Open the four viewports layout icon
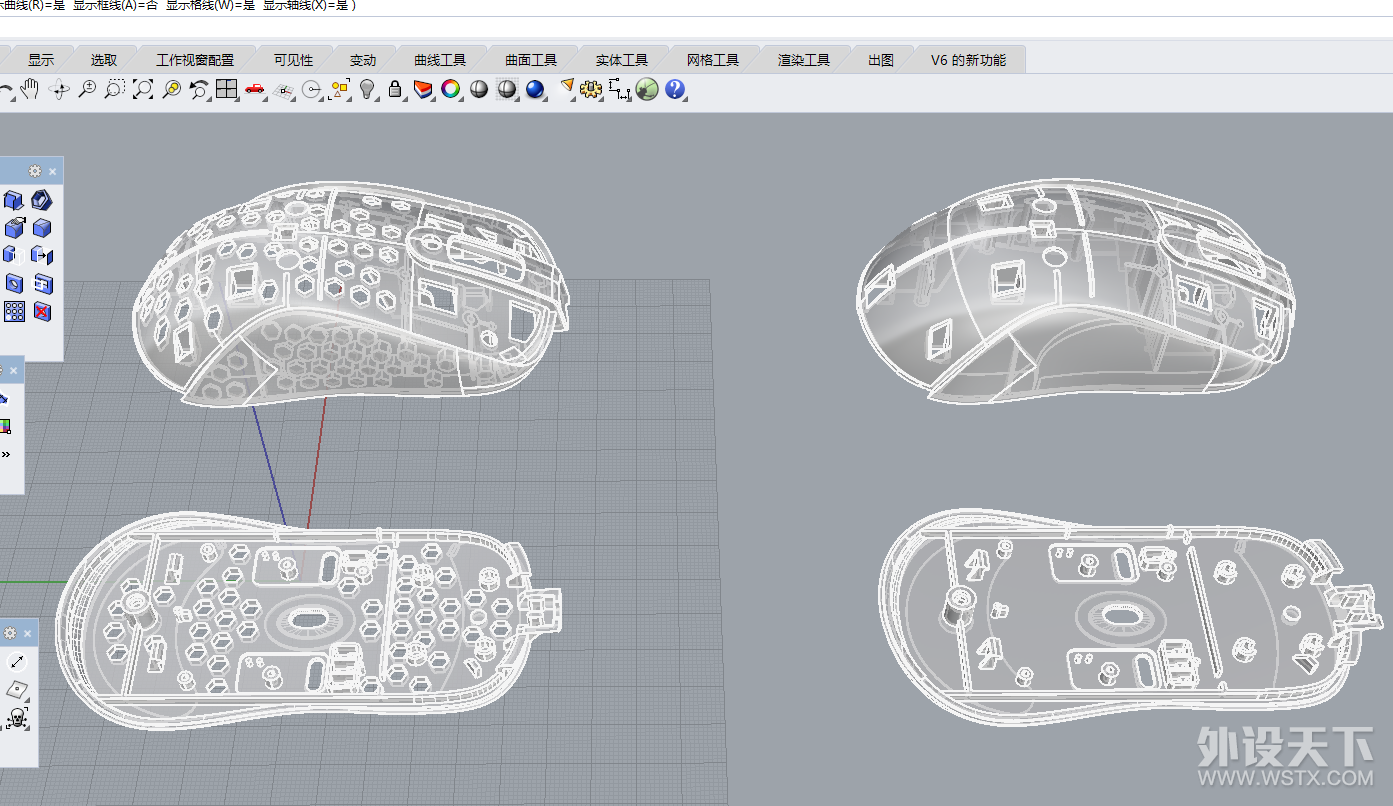This screenshot has height=806, width=1393. pos(227,90)
